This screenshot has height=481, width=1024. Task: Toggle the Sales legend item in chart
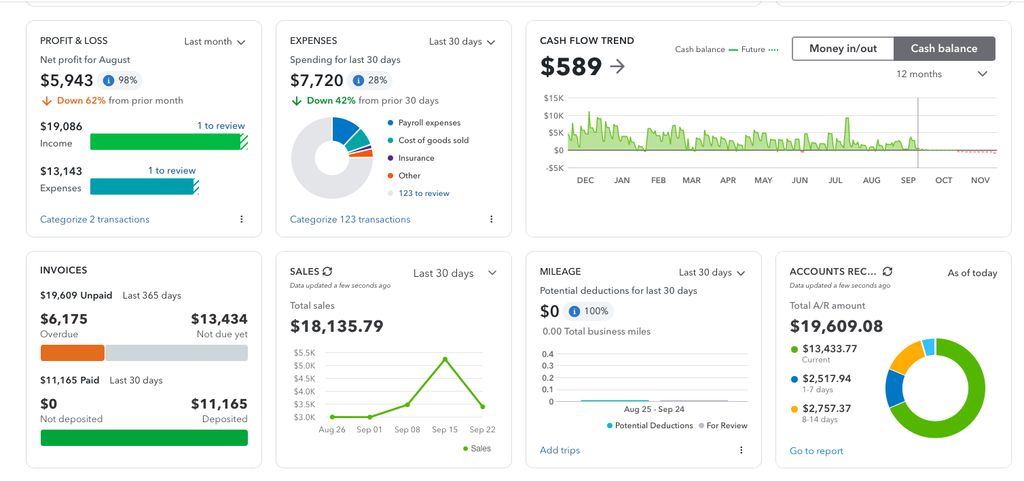click(x=477, y=449)
